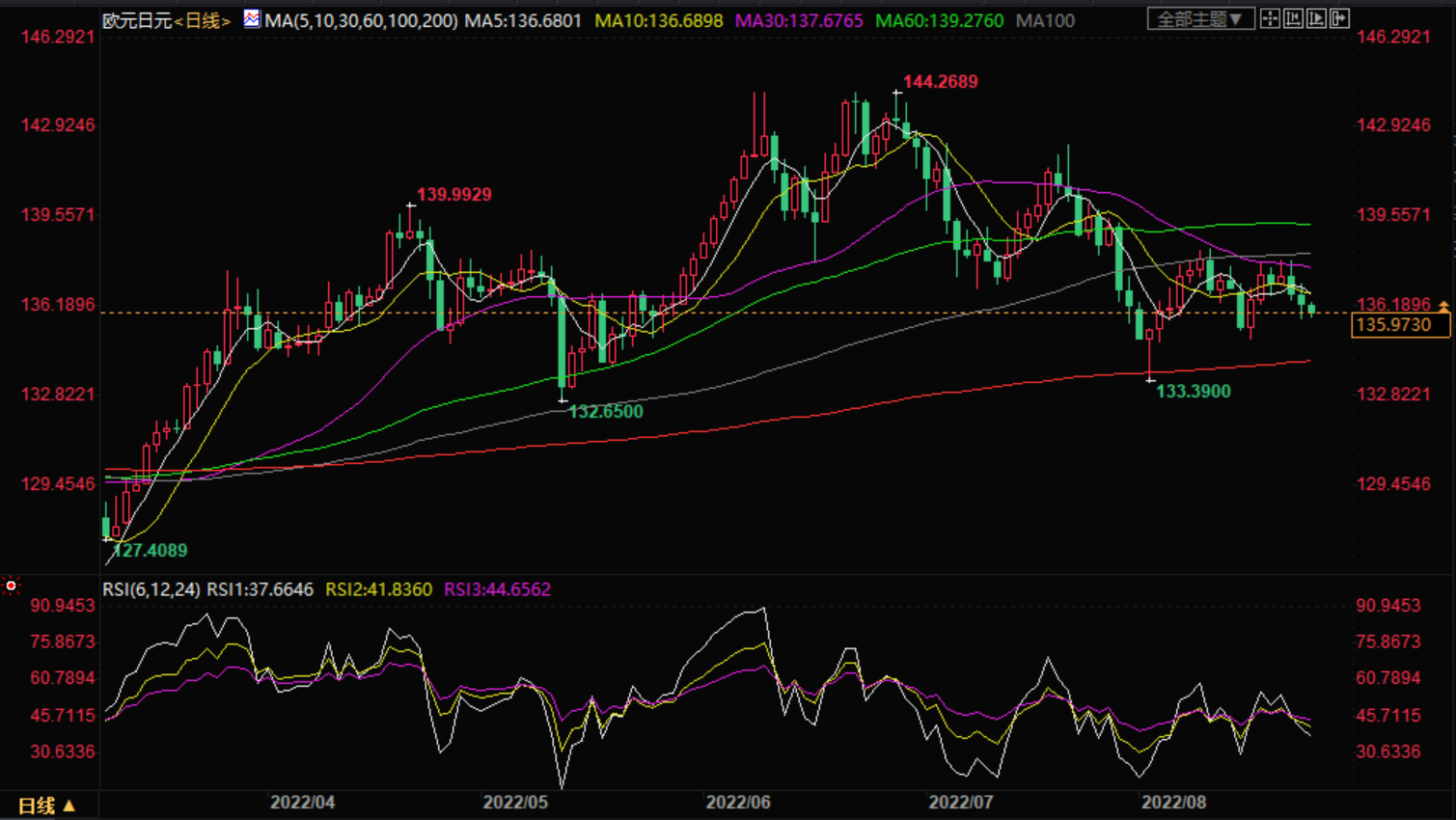Click the 欧元日元 symbol name
Screen dimensions: 1456x820
click(x=137, y=20)
